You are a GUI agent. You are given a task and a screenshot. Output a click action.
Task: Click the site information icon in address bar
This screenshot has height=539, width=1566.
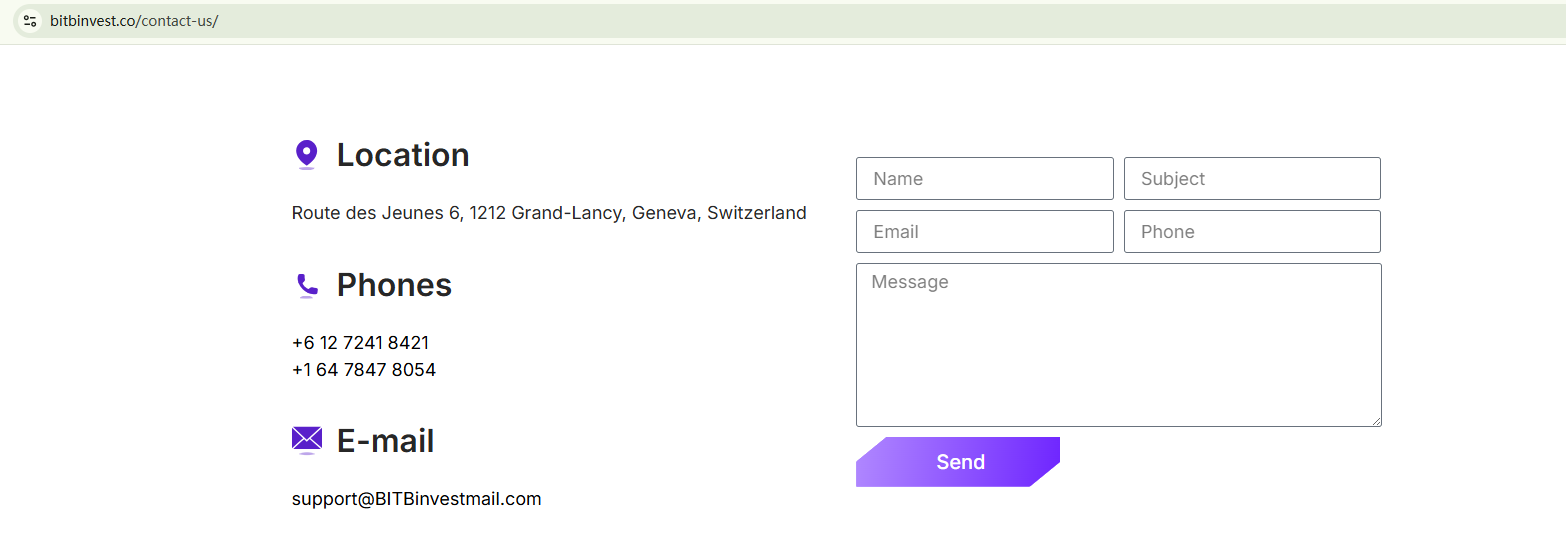30,21
